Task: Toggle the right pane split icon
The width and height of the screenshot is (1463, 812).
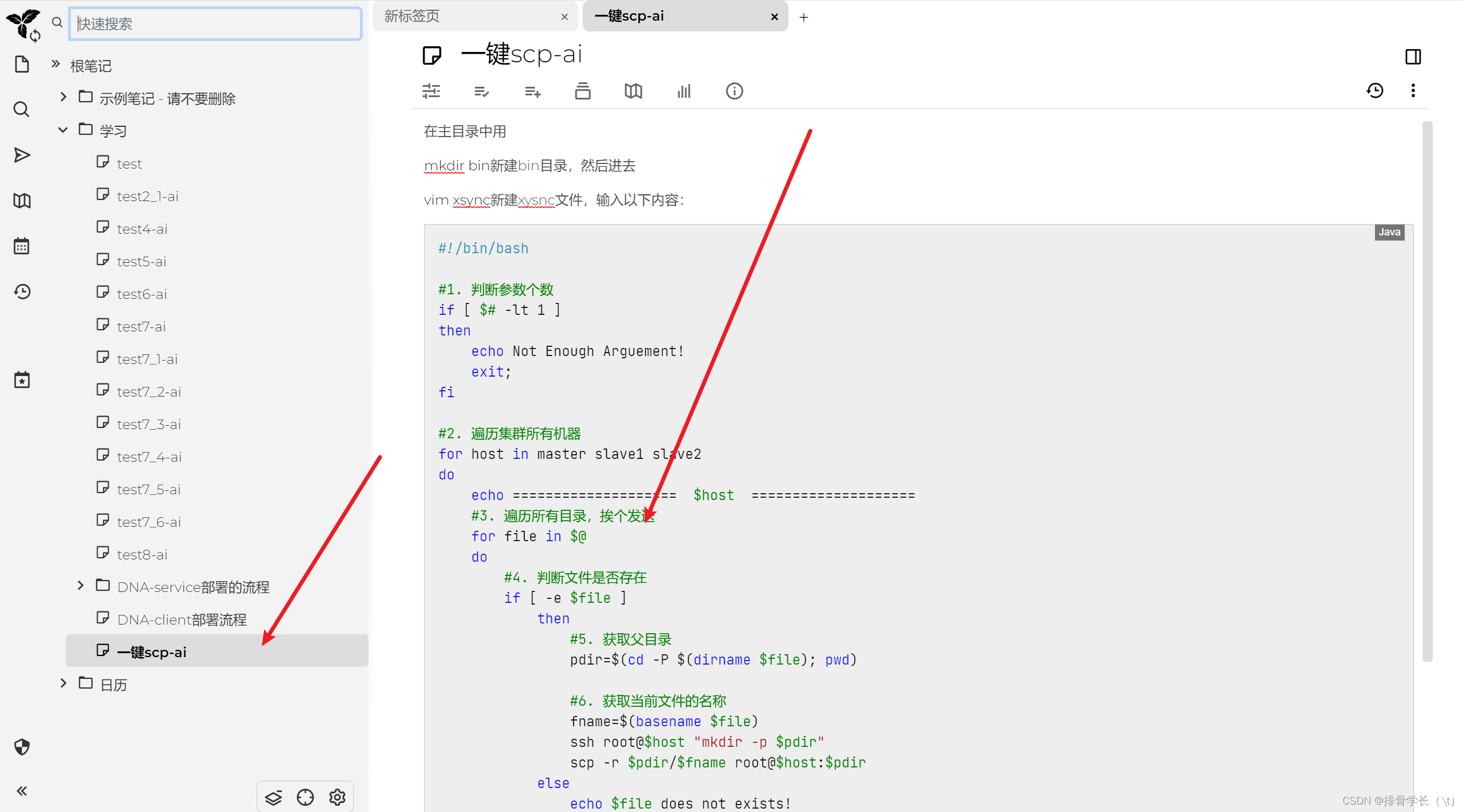Action: point(1413,57)
